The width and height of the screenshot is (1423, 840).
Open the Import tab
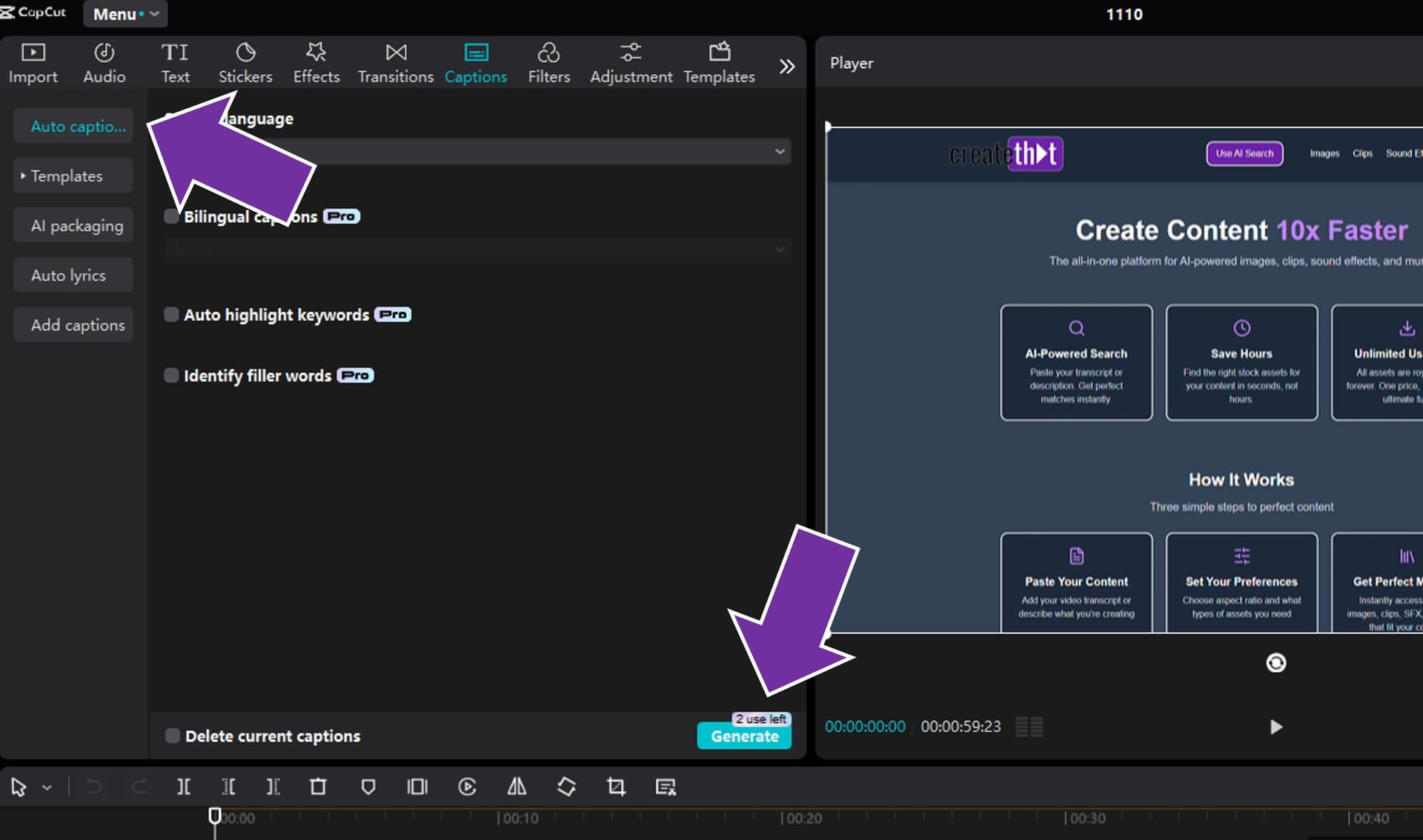coord(33,64)
